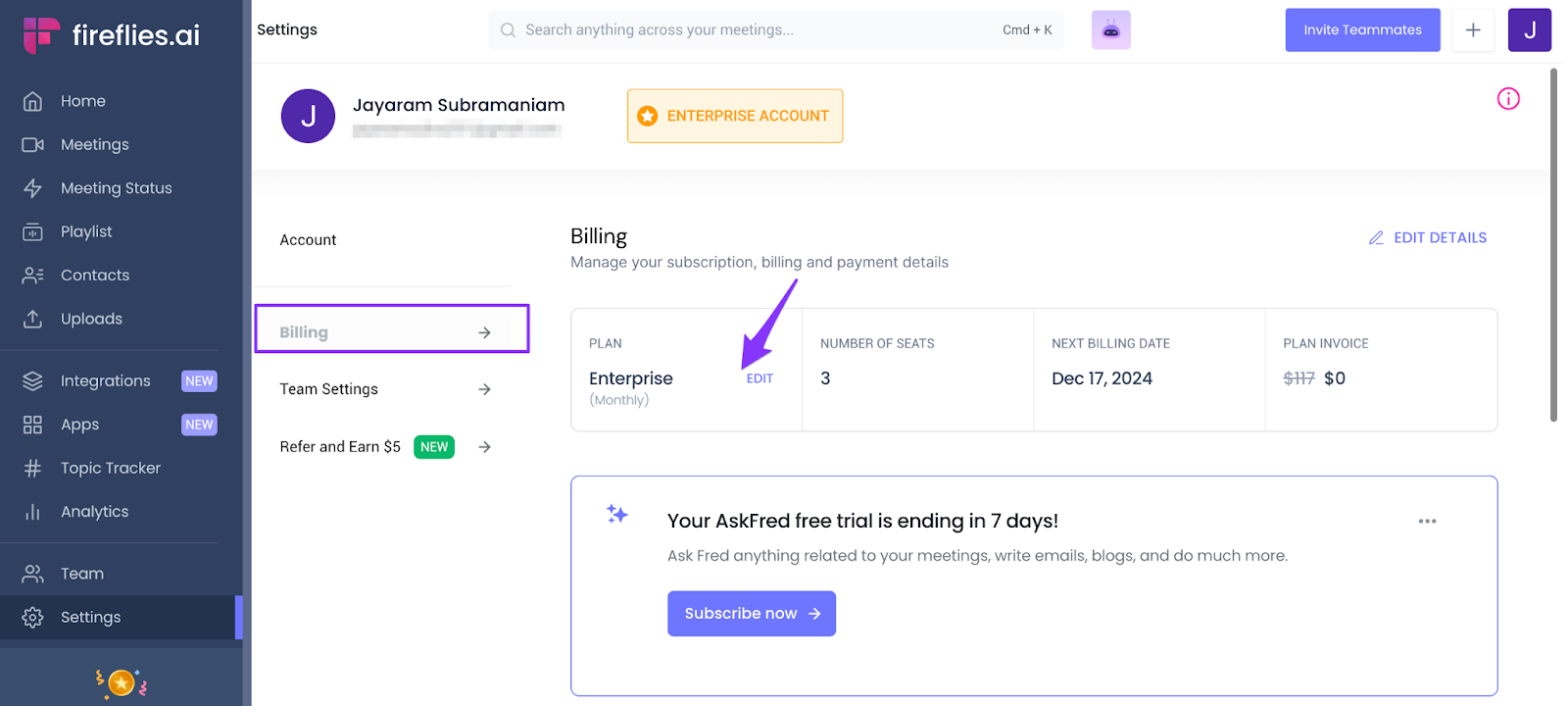Click the Fred bot icon in header

tap(1110, 30)
